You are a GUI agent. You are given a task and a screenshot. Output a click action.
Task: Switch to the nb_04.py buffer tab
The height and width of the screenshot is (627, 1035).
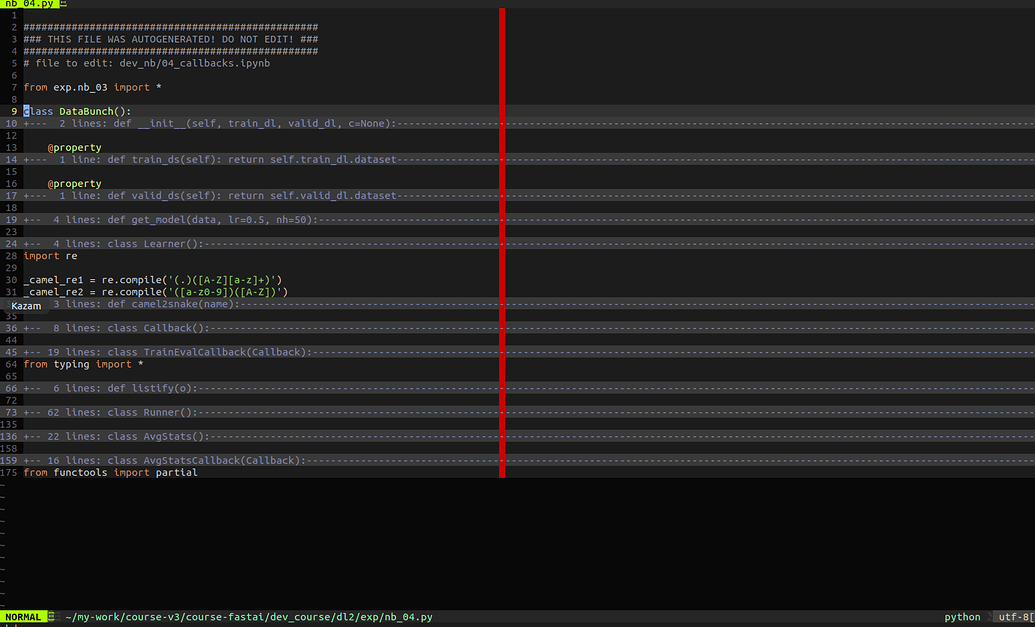(30, 4)
